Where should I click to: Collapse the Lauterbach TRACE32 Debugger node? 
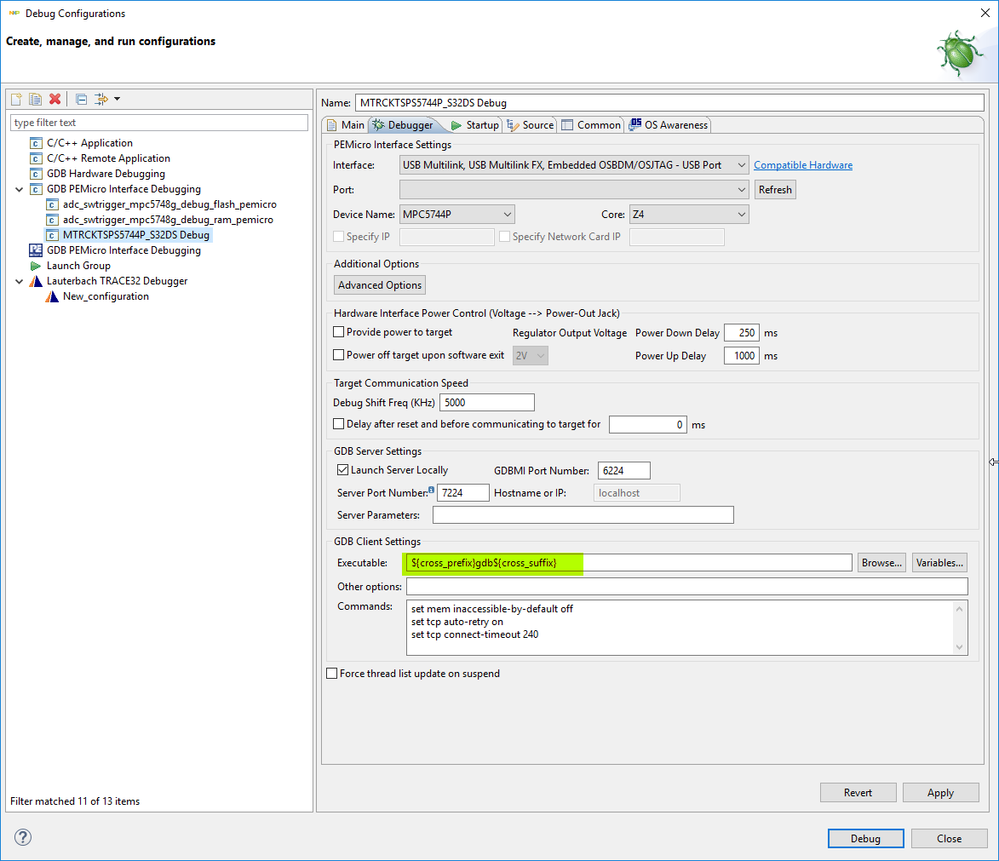pos(19,280)
